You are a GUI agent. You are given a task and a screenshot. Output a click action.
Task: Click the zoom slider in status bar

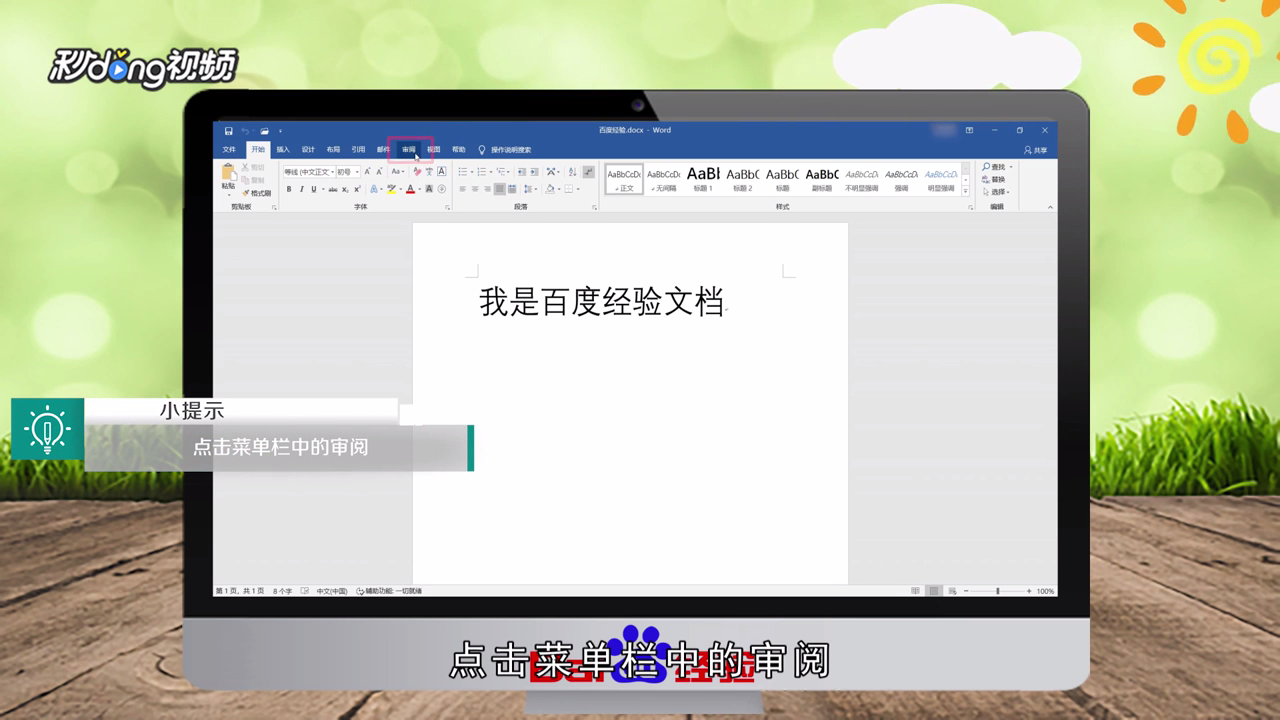click(x=997, y=591)
